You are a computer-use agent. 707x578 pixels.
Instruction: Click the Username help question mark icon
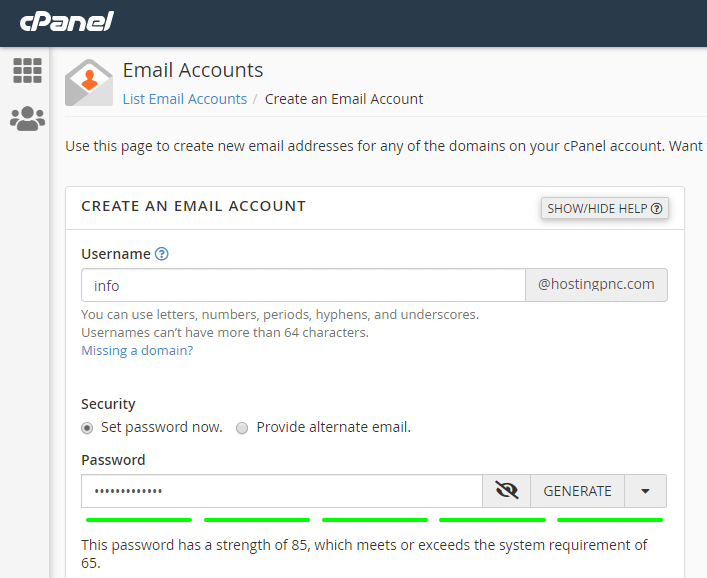tap(162, 254)
